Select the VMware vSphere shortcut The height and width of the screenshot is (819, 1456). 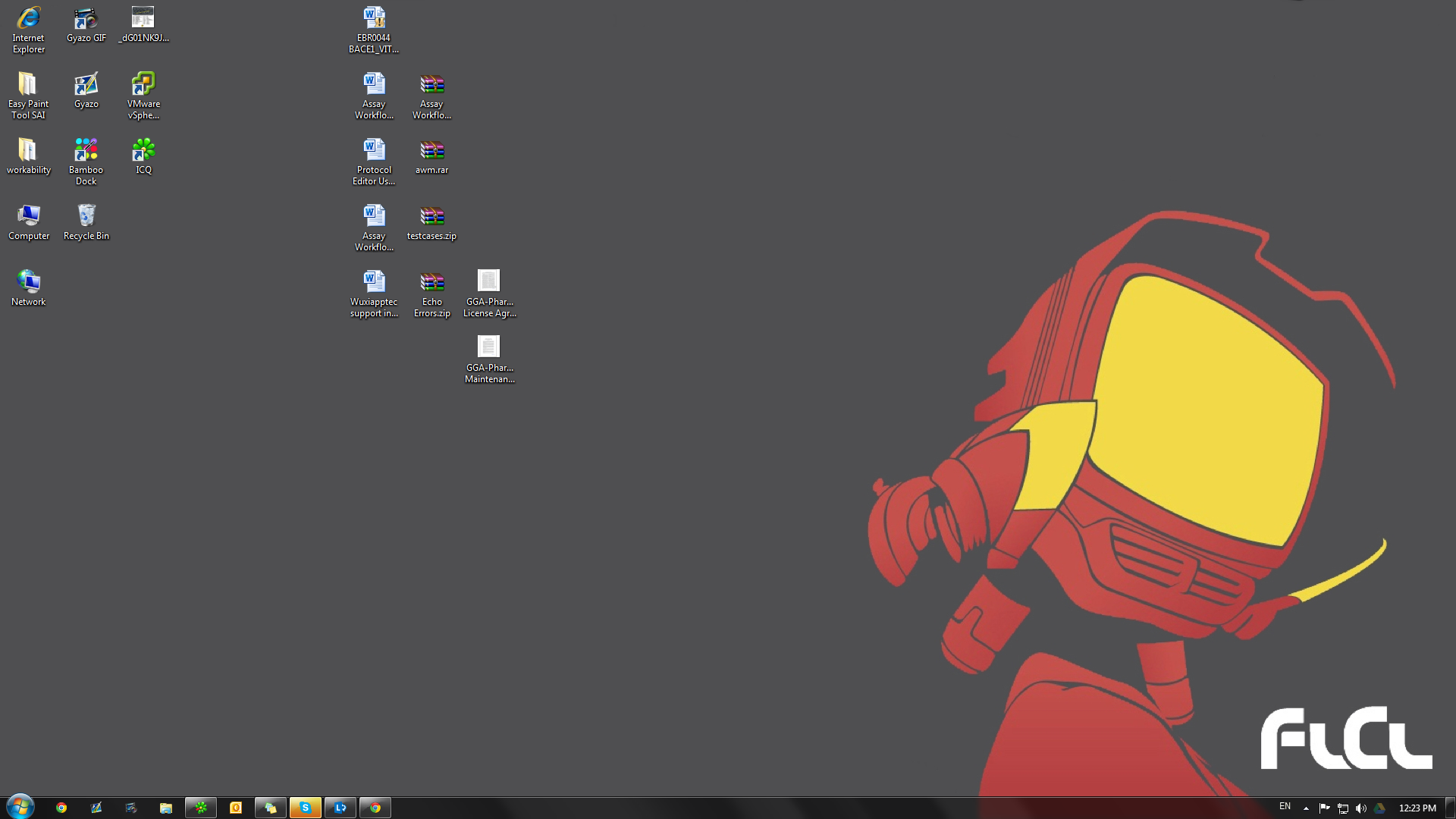pos(143,96)
